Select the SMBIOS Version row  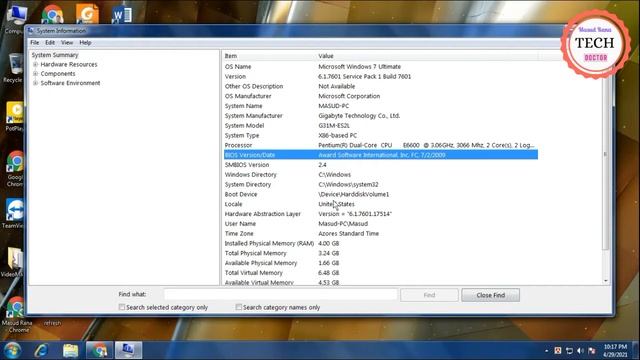(381, 164)
